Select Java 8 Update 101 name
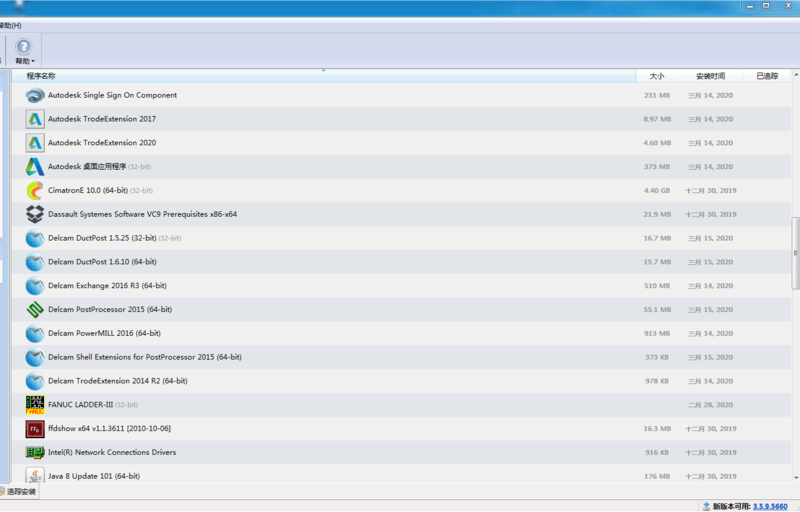 point(94,476)
